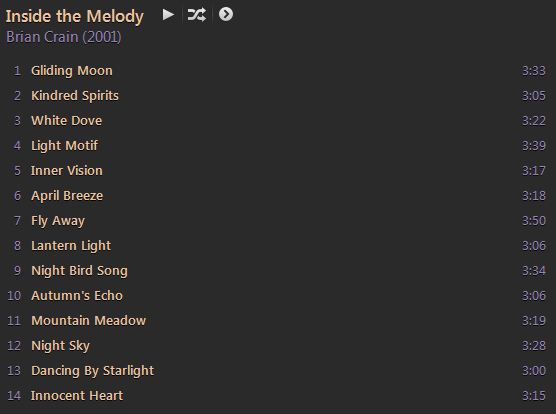The width and height of the screenshot is (556, 414).
Task: Pick track 12 Night Sky
Action: [278, 346]
